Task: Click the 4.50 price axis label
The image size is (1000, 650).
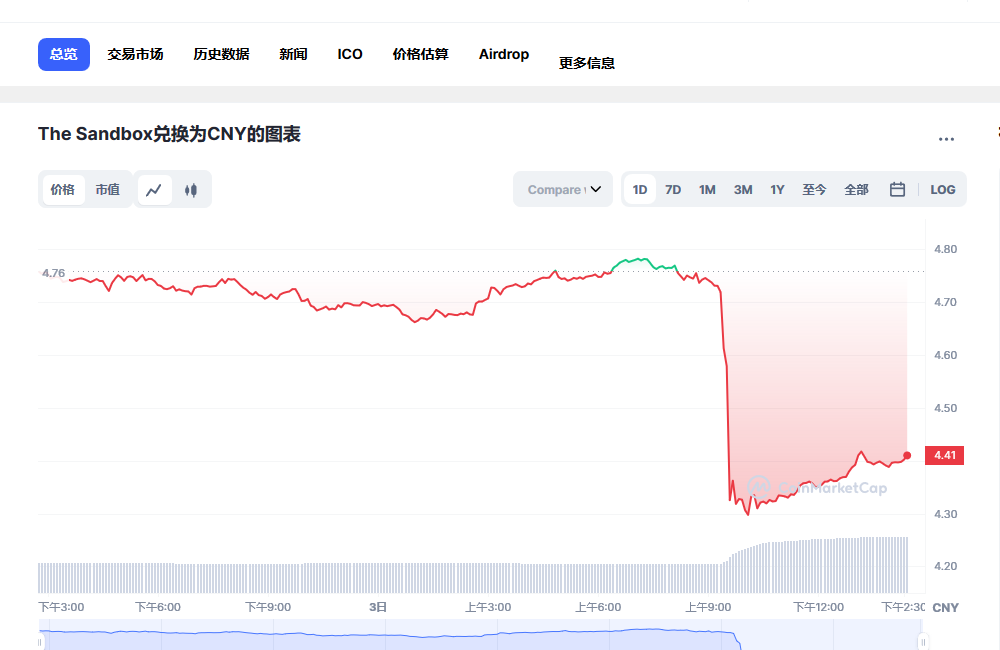Action: click(x=945, y=408)
